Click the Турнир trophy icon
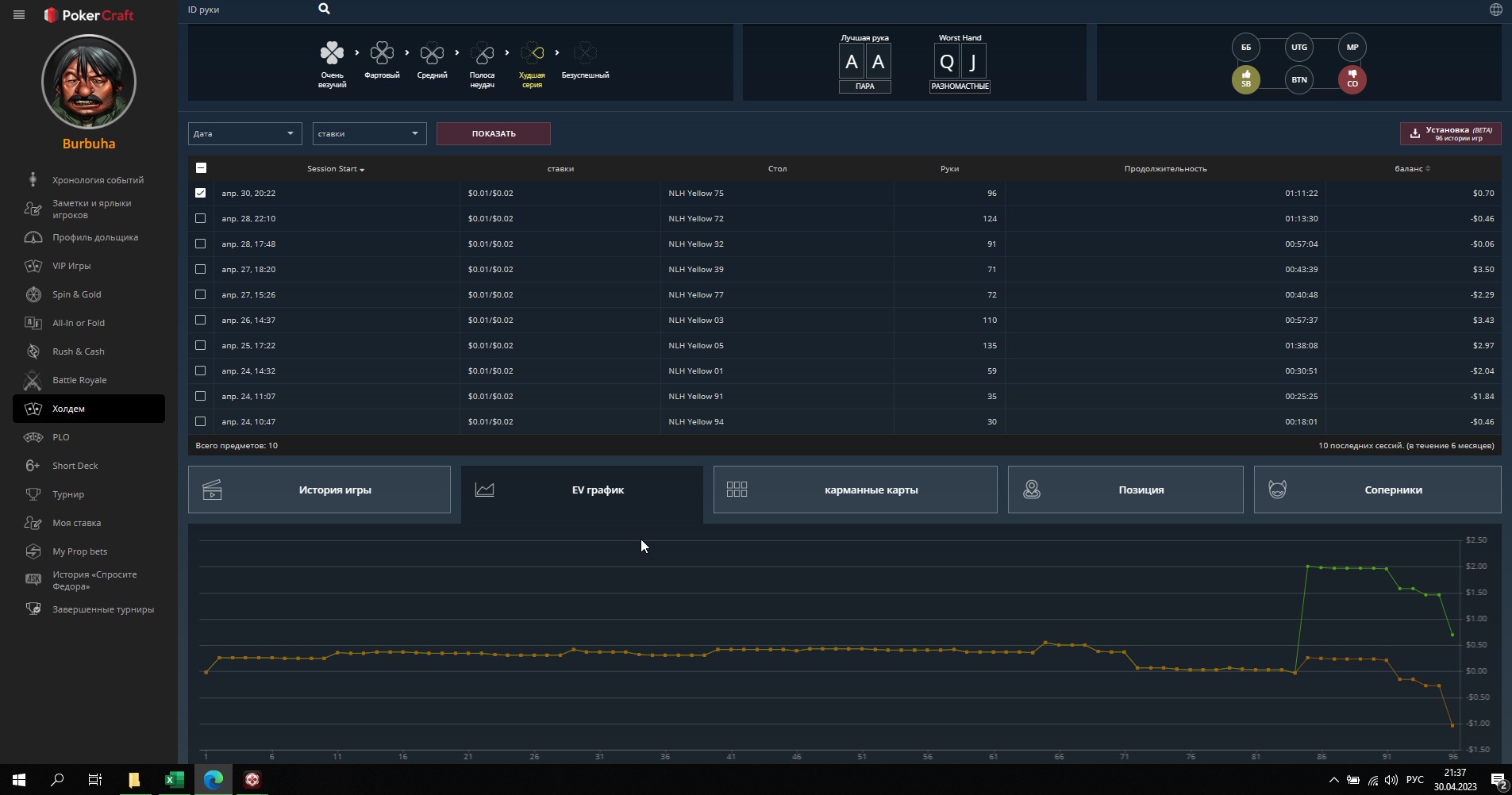 pyautogui.click(x=33, y=494)
